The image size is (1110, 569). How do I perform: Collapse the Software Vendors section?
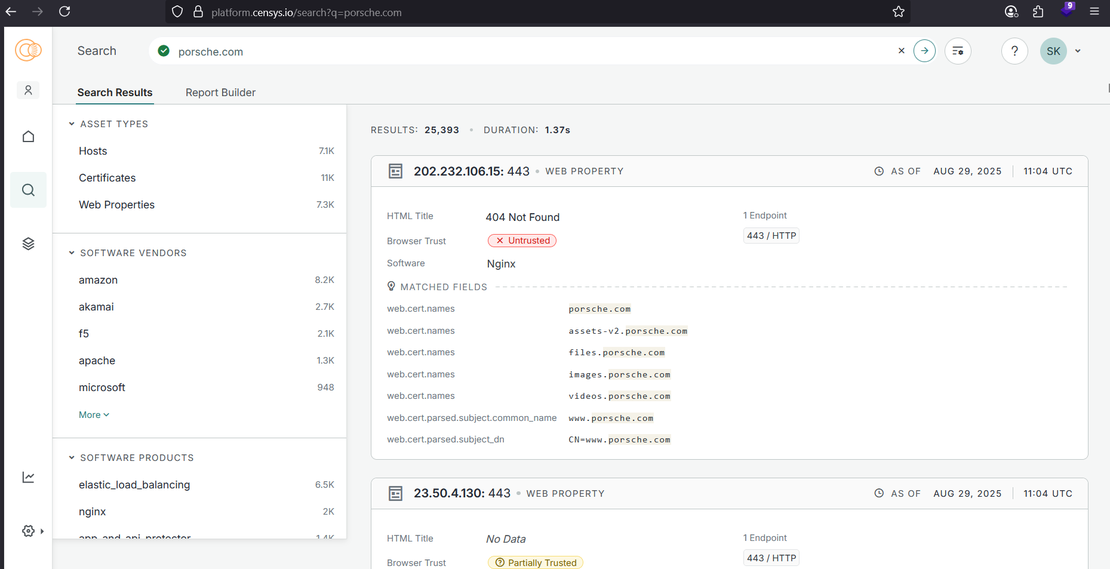[72, 253]
